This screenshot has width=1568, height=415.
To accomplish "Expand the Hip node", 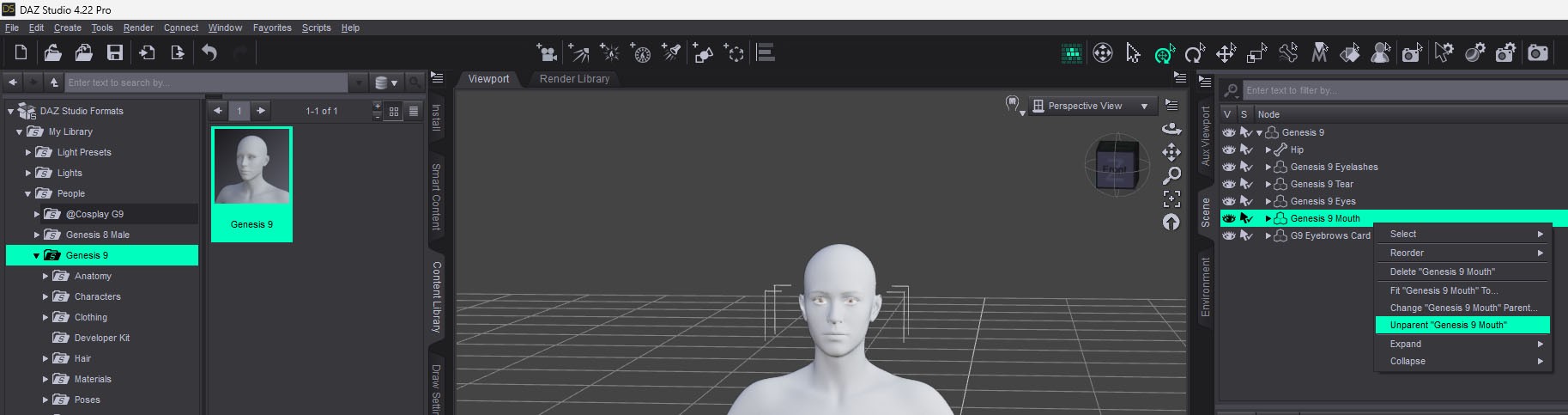I will coord(1268,150).
